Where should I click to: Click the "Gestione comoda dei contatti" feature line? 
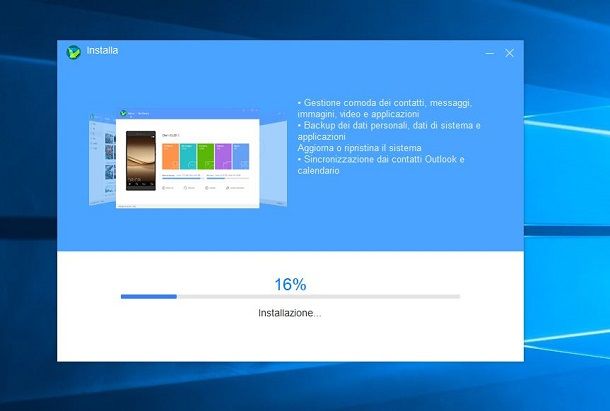[385, 108]
